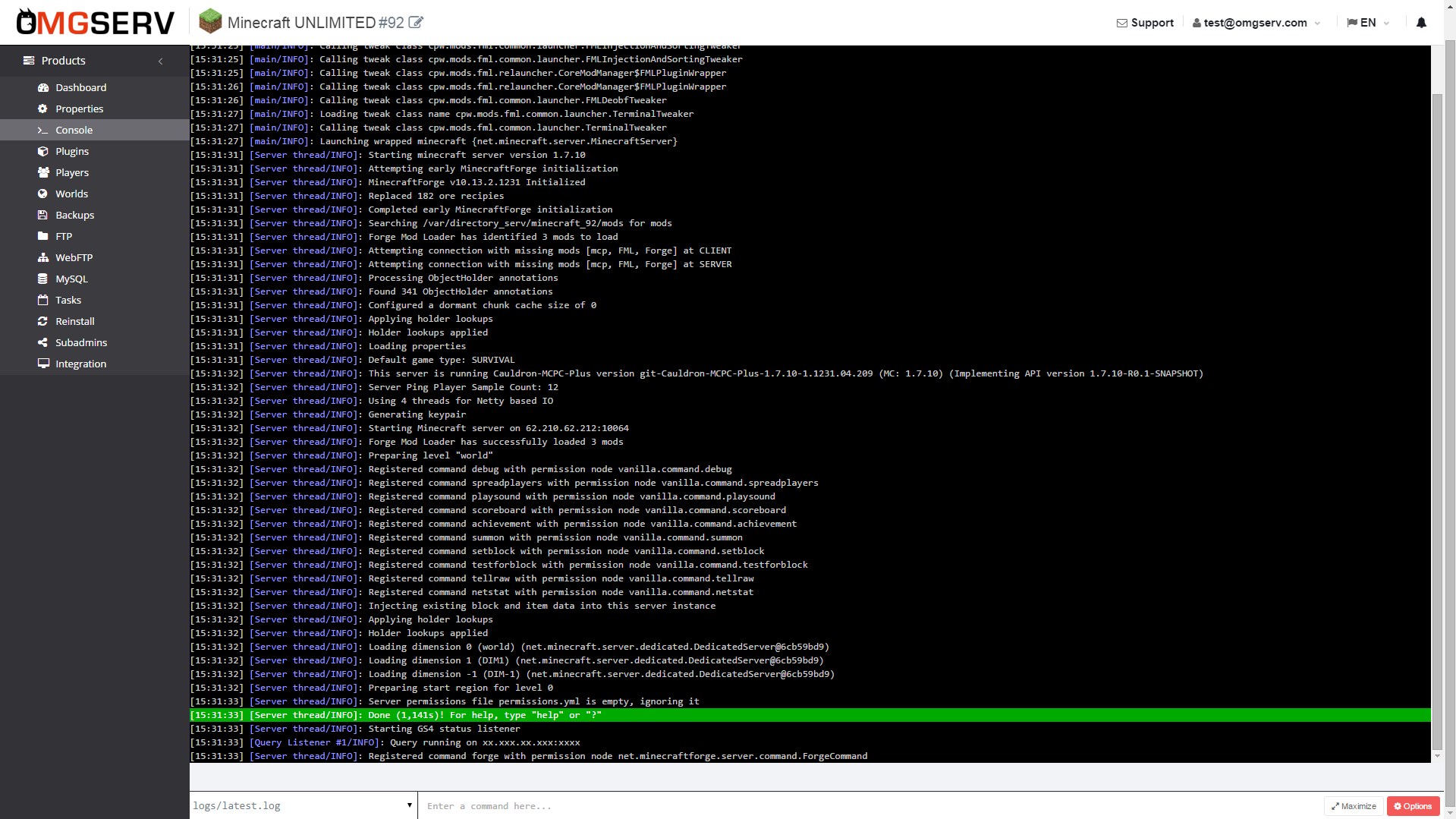The width and height of the screenshot is (1456, 819).
Task: Open the Integration menu item
Action: [94, 364]
